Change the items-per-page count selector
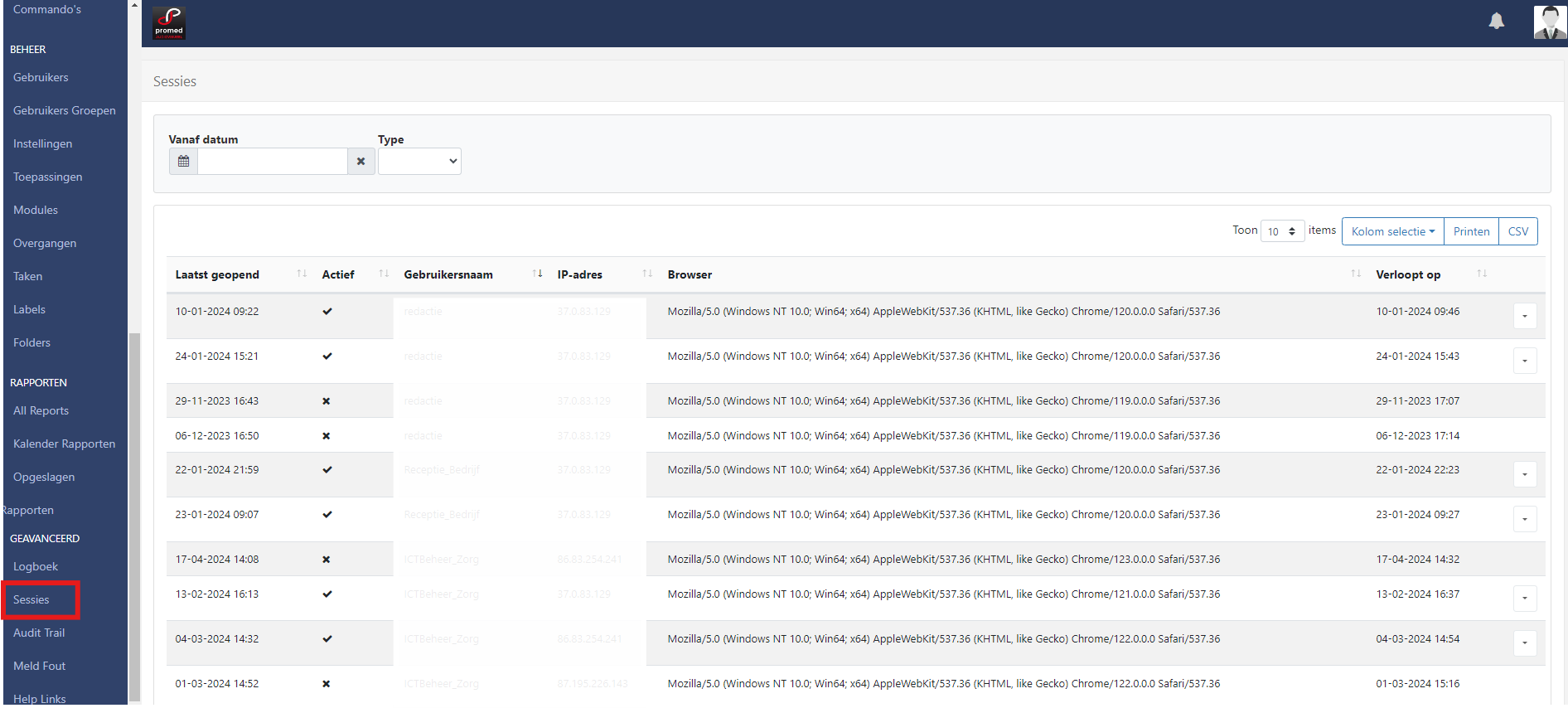This screenshot has width=1568, height=708. pyautogui.click(x=1281, y=231)
